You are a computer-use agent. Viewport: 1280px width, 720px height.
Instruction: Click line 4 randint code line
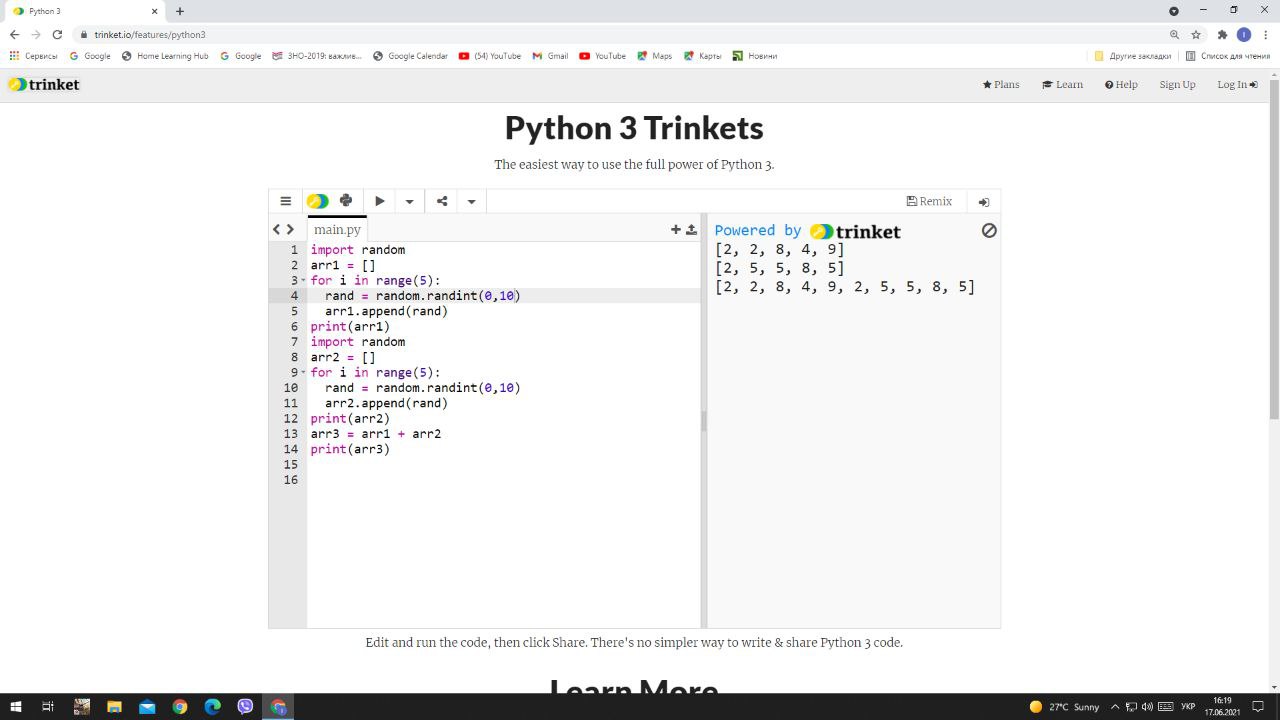[422, 296]
